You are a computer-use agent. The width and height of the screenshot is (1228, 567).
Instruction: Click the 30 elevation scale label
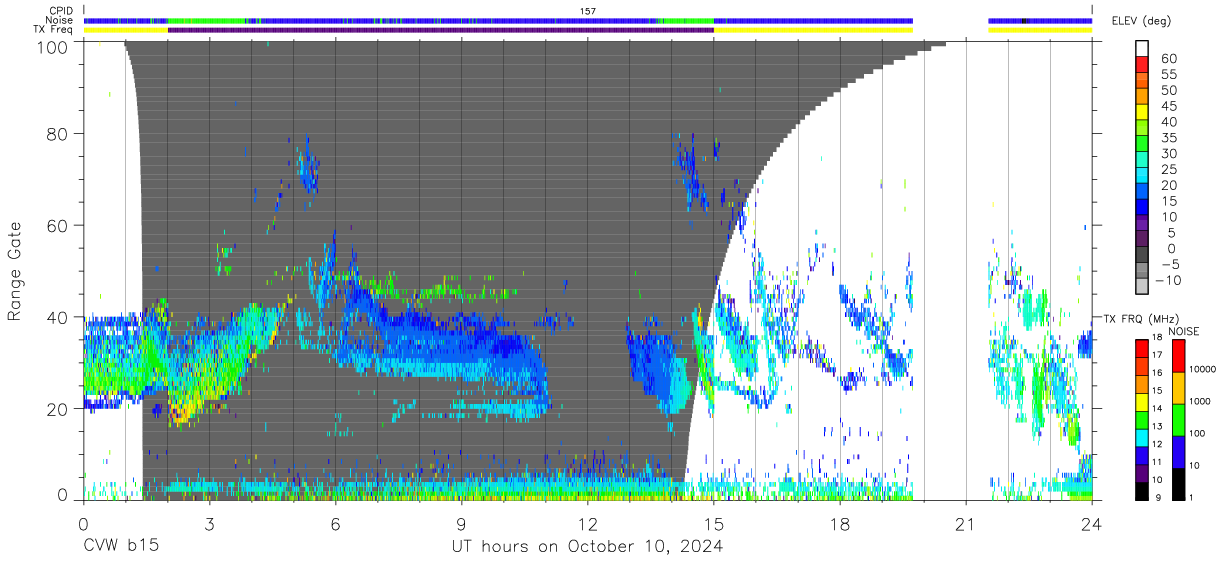pyautogui.click(x=1170, y=154)
